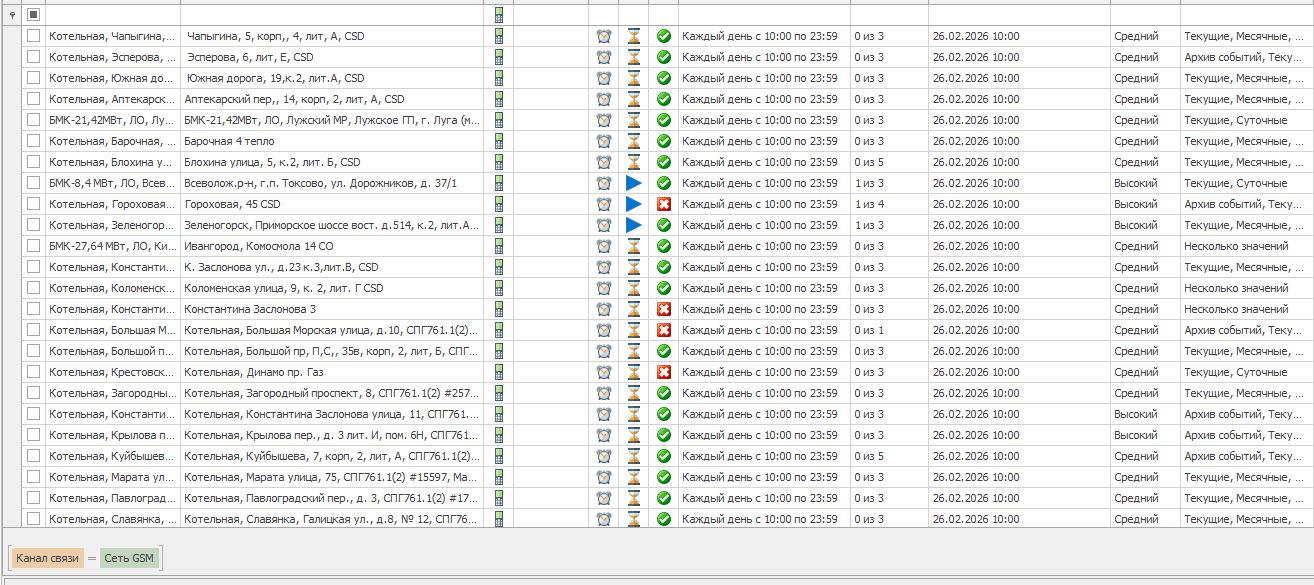Check the box for Котельная, Чапыгина row
This screenshot has height=585, width=1314.
[34, 36]
